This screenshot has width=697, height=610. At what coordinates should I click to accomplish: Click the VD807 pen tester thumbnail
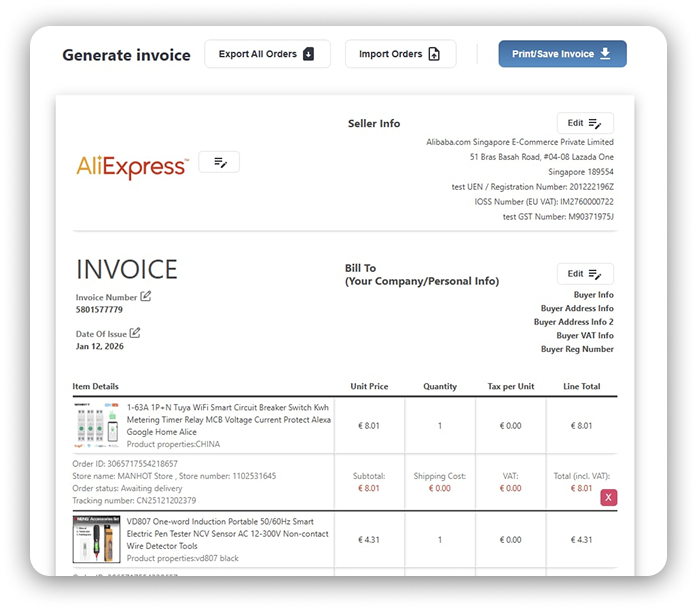pos(96,539)
